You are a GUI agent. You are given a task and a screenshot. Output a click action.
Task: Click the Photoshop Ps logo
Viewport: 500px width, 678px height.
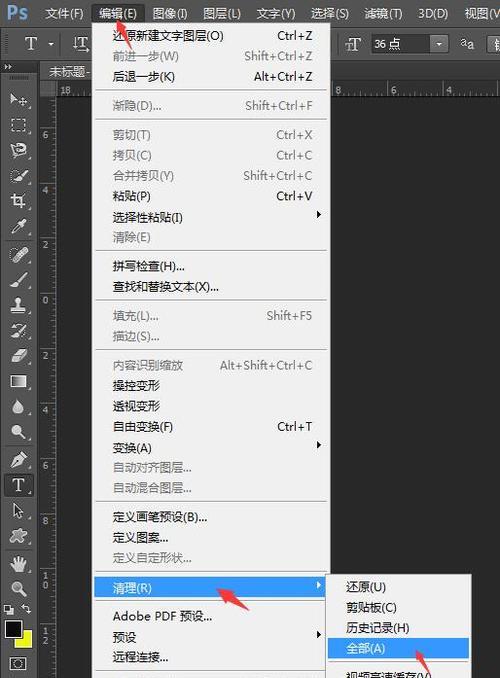pyautogui.click(x=18, y=13)
